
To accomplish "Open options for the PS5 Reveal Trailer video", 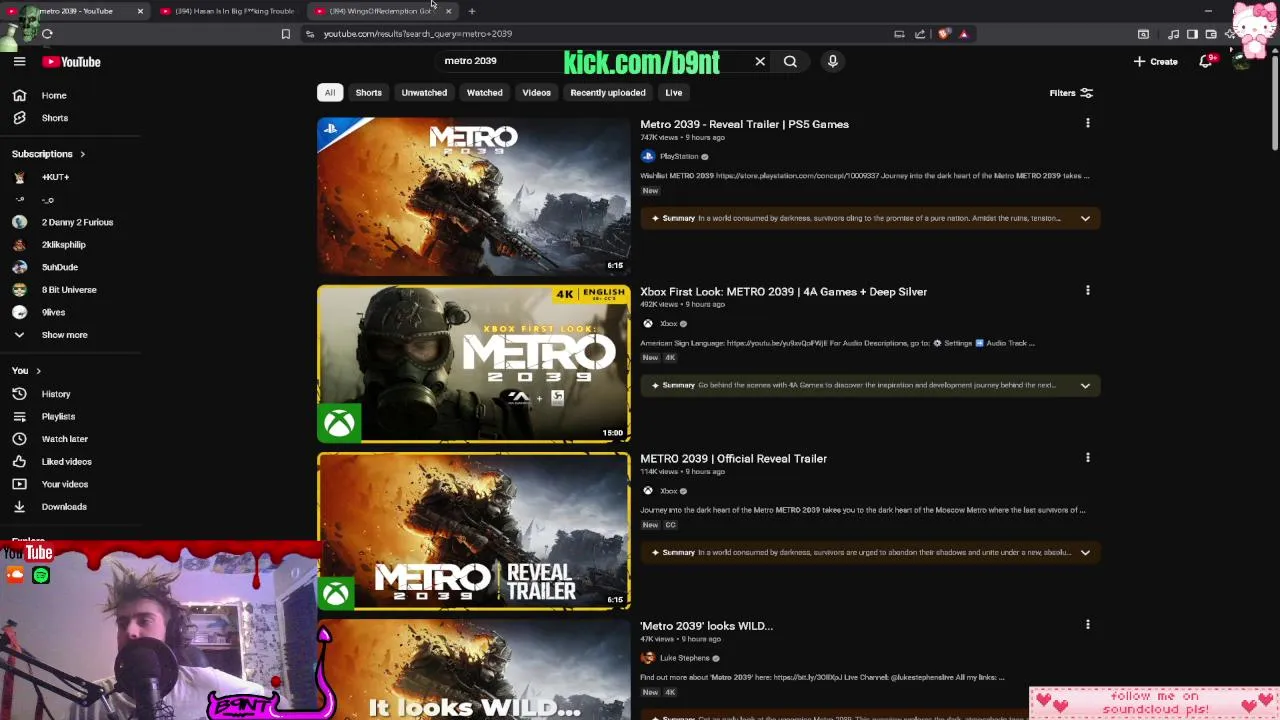I will tap(1087, 123).
